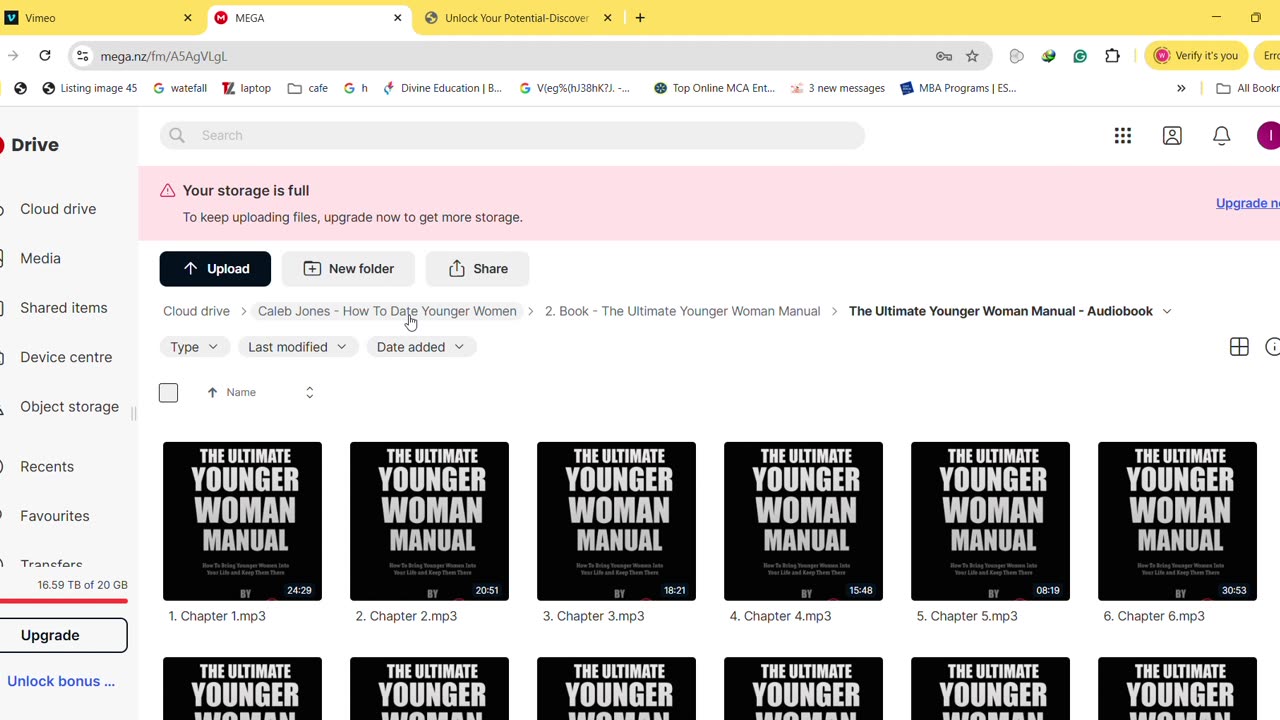Click the storage usage progress bar
The image size is (1280, 720).
(64, 601)
